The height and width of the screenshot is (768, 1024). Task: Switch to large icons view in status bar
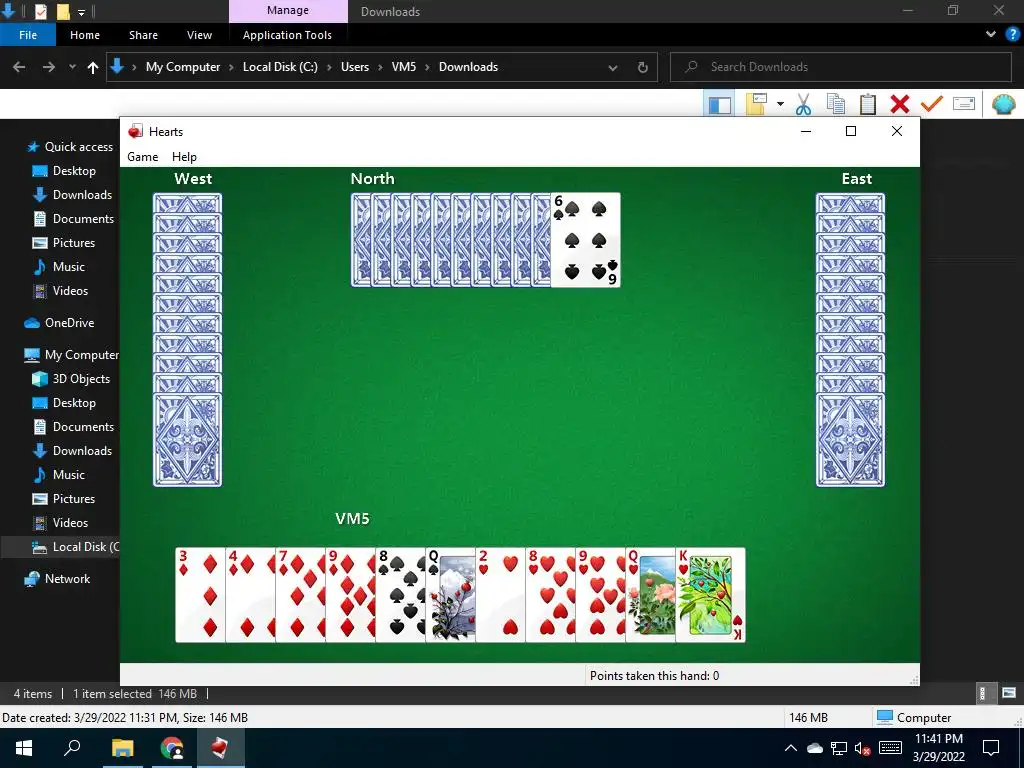[1009, 693]
